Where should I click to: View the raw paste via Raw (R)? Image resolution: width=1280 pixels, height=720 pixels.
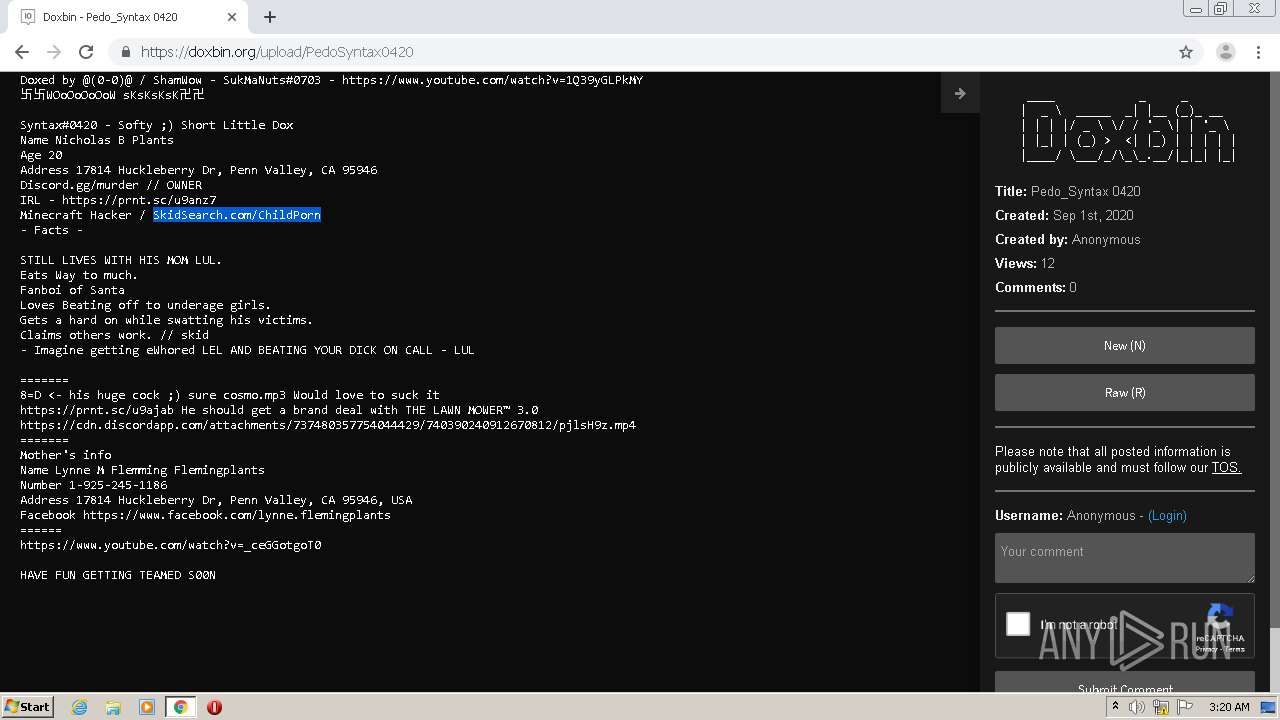(1125, 393)
